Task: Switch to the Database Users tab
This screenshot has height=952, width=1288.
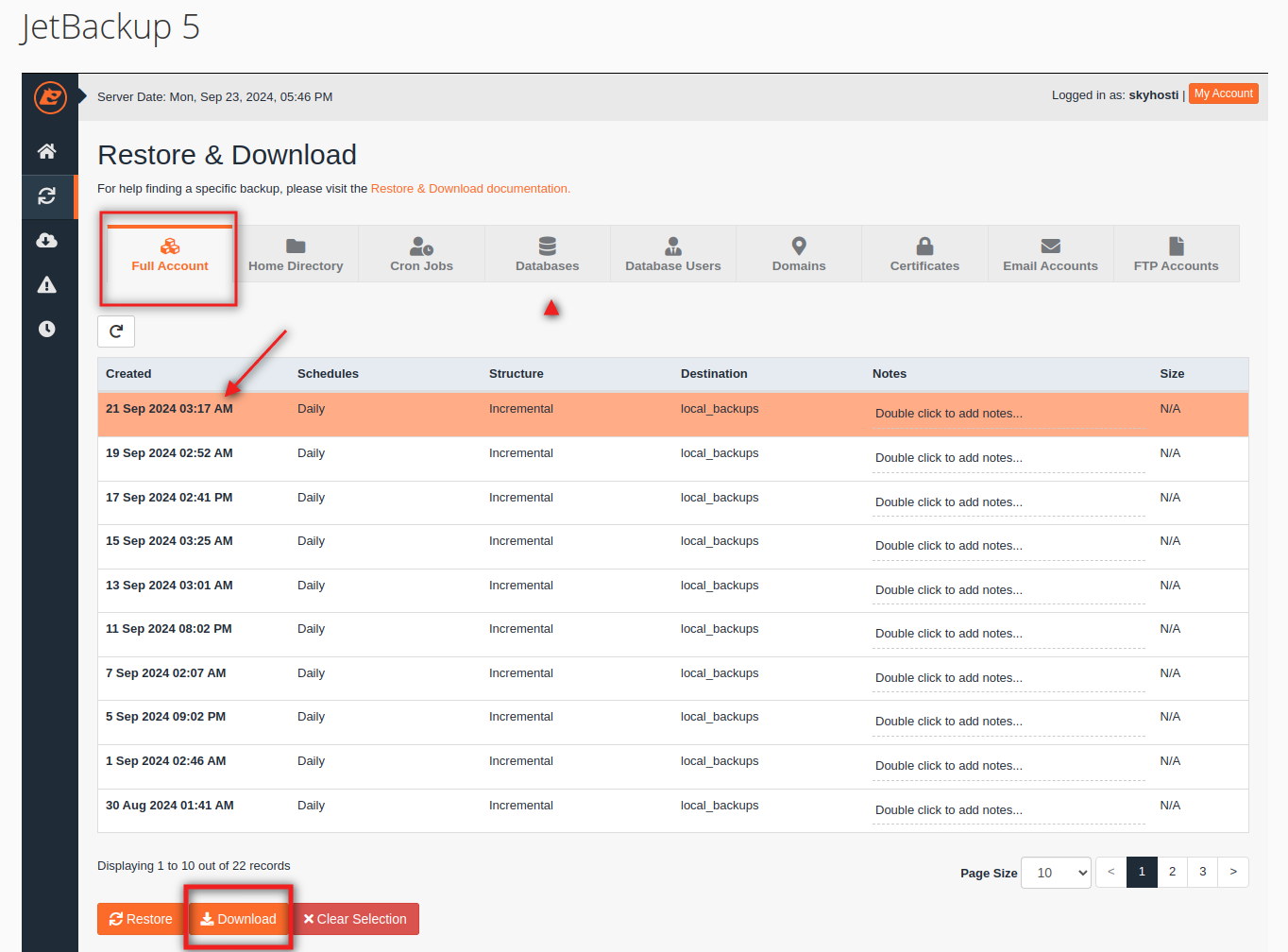Action: point(673,254)
